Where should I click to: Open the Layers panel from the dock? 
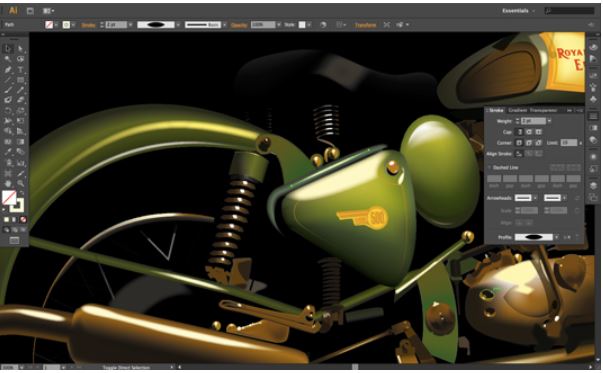tap(593, 185)
